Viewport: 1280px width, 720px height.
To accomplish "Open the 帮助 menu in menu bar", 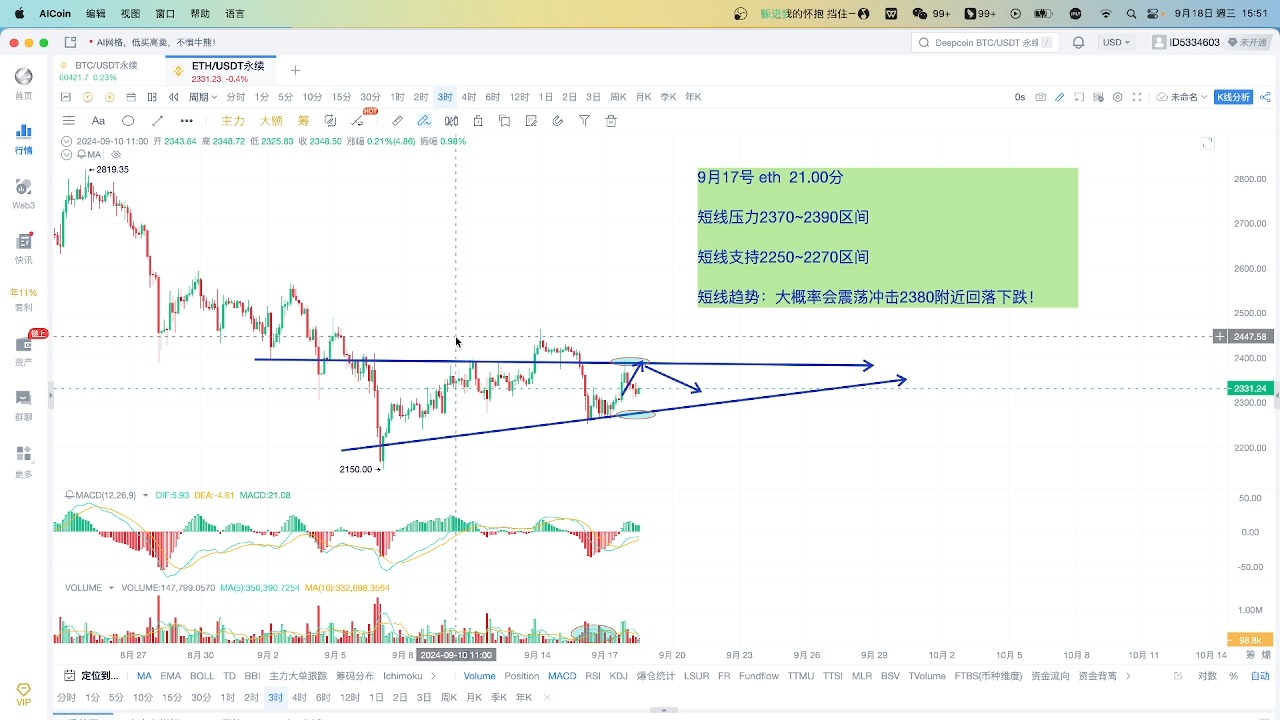I will click(200, 14).
